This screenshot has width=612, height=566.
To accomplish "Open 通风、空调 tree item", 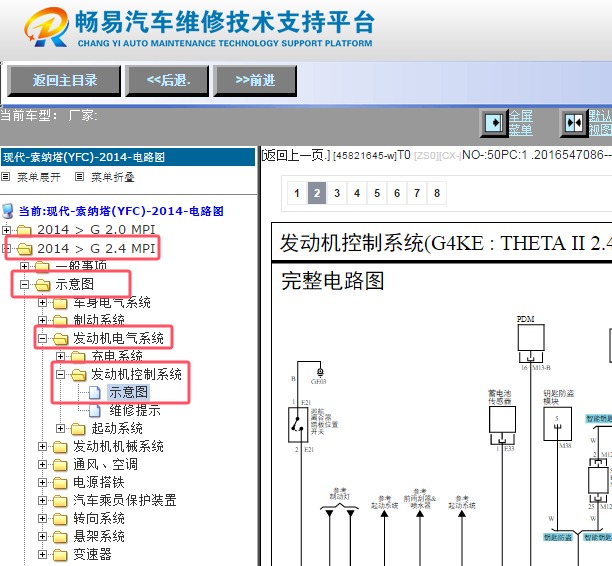I will coord(105,465).
